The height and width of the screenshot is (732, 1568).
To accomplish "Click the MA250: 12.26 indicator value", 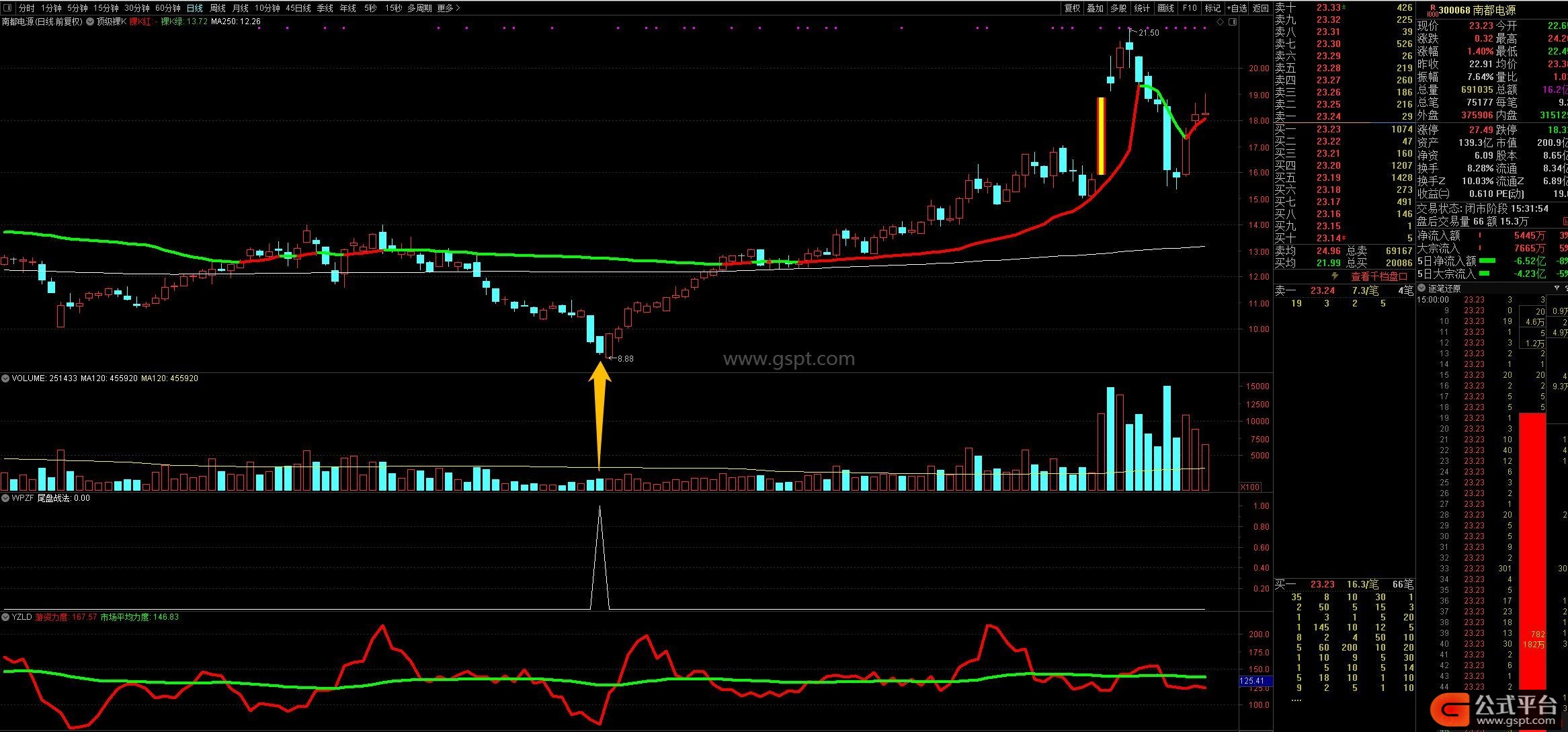I will point(235,22).
